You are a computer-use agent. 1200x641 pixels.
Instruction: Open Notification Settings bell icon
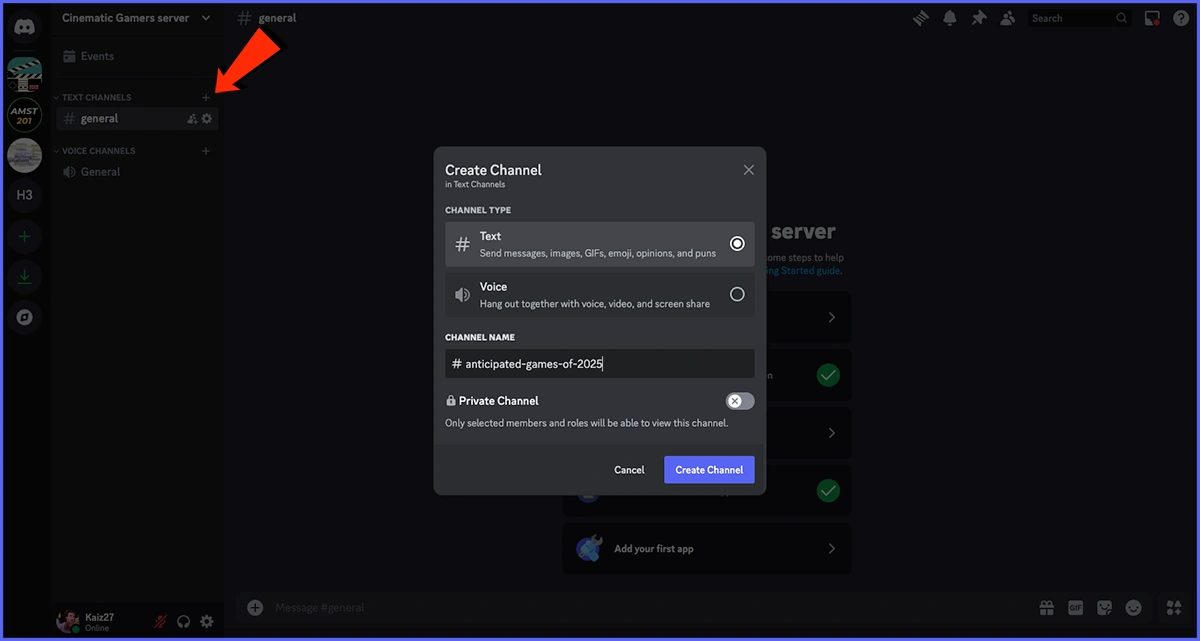click(950, 18)
